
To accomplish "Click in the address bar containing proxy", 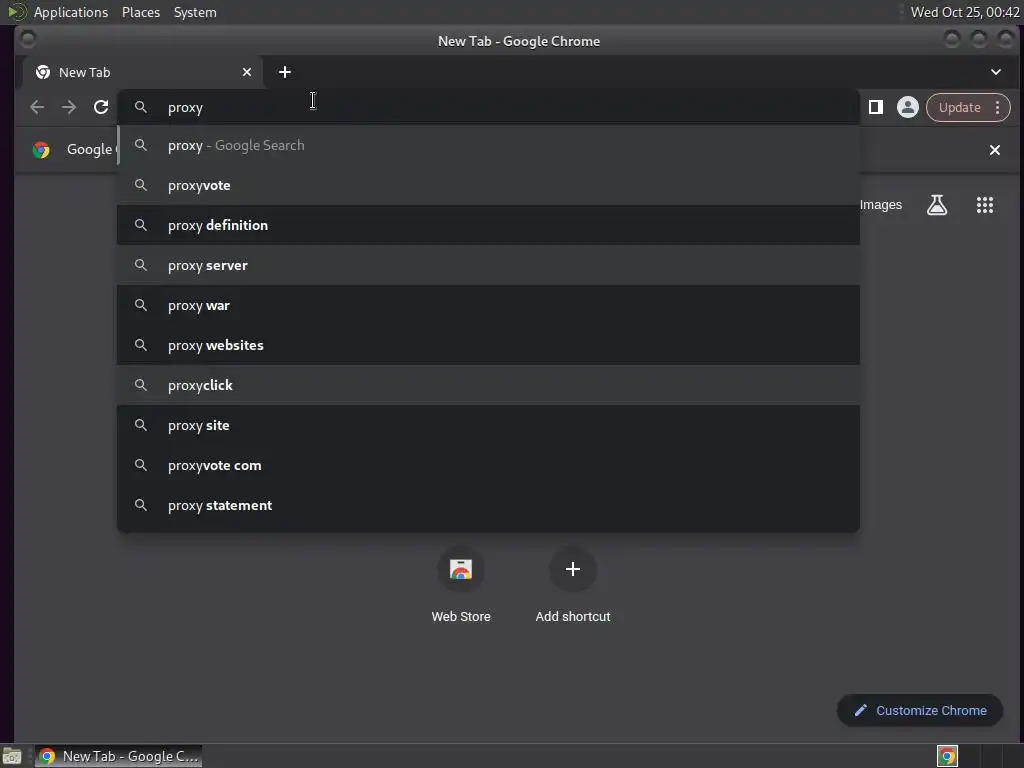I will [x=488, y=107].
